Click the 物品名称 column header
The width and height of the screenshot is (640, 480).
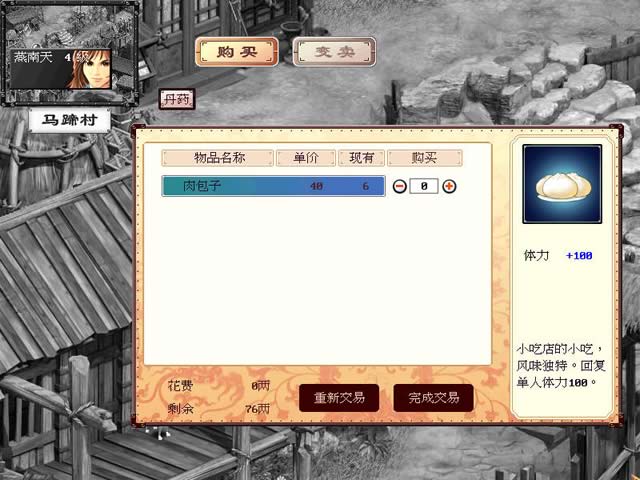pyautogui.click(x=218, y=158)
